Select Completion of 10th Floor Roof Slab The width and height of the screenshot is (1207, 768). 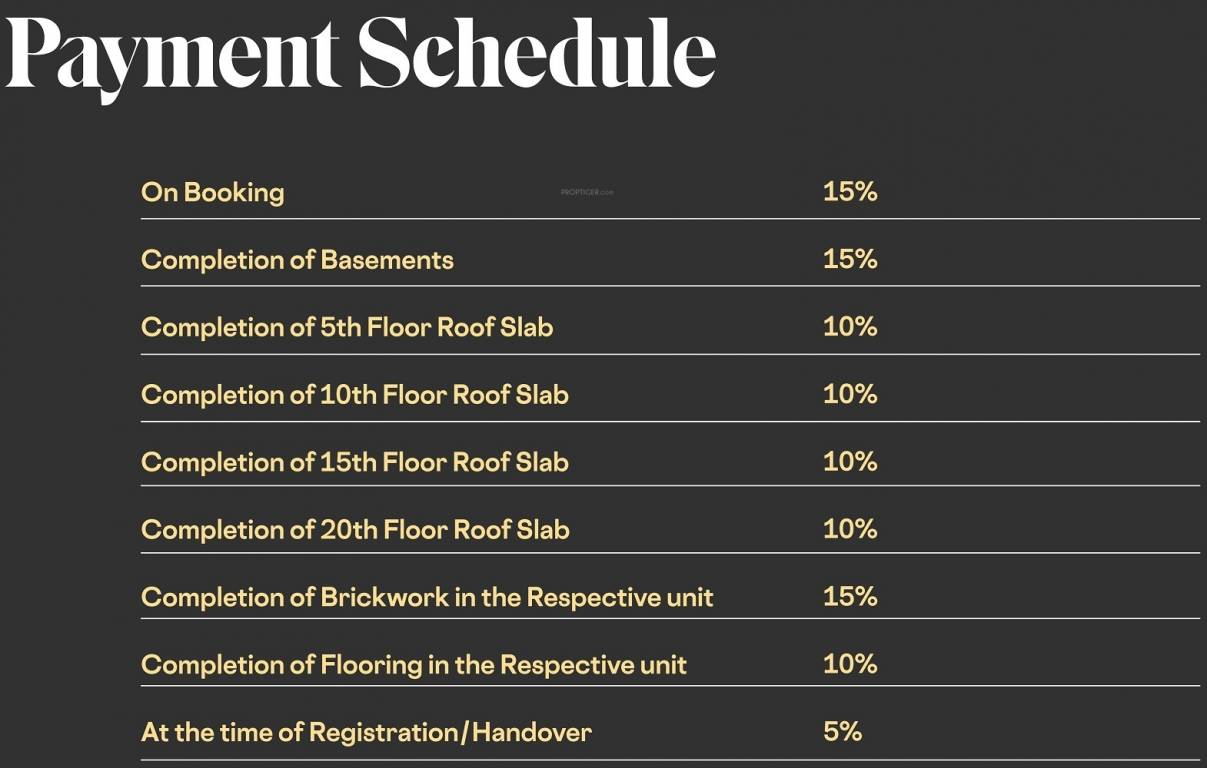[x=354, y=395]
